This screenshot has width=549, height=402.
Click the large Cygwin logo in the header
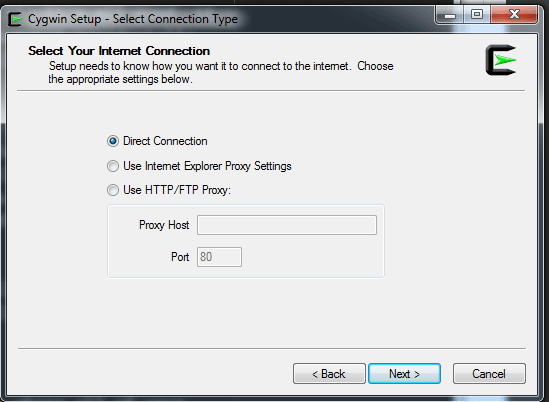(x=501, y=60)
